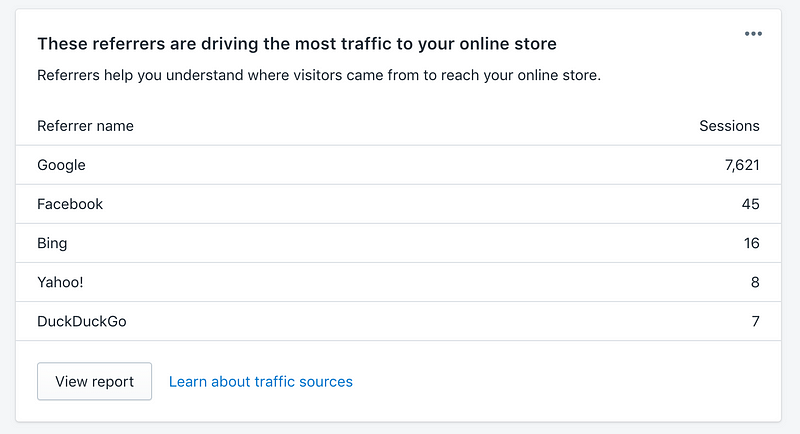Click Bing's 16 sessions value
This screenshot has width=800, height=434.
(x=752, y=243)
